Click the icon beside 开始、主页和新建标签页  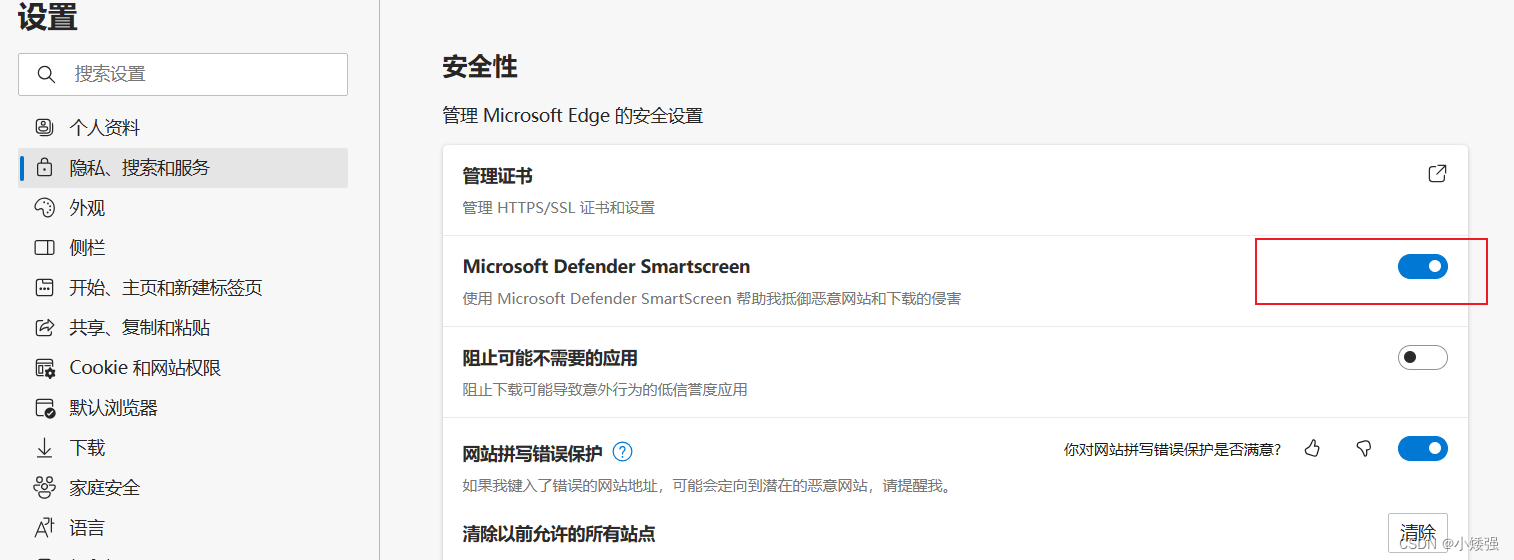(44, 288)
